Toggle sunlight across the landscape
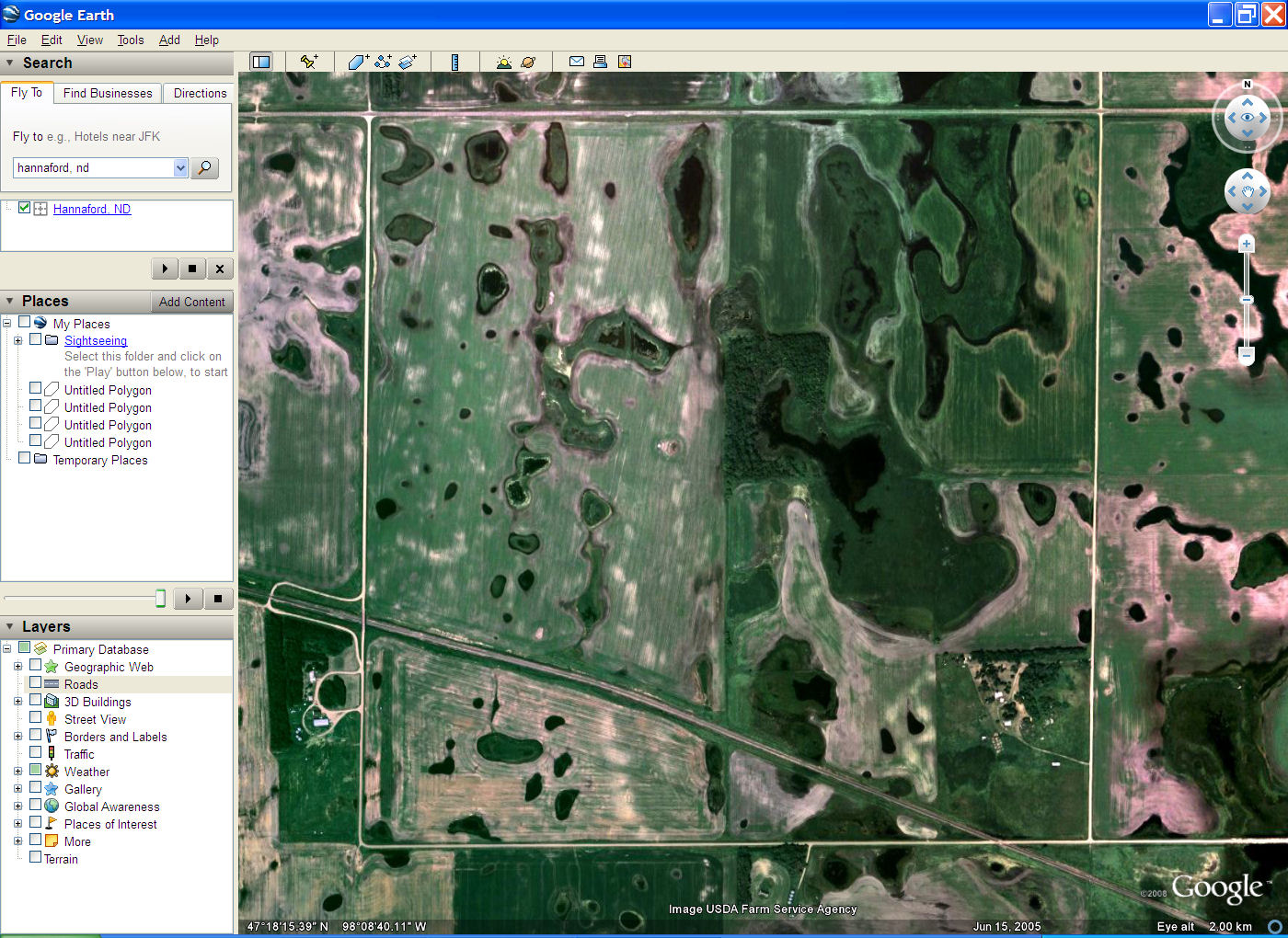1288x938 pixels. pos(503,62)
